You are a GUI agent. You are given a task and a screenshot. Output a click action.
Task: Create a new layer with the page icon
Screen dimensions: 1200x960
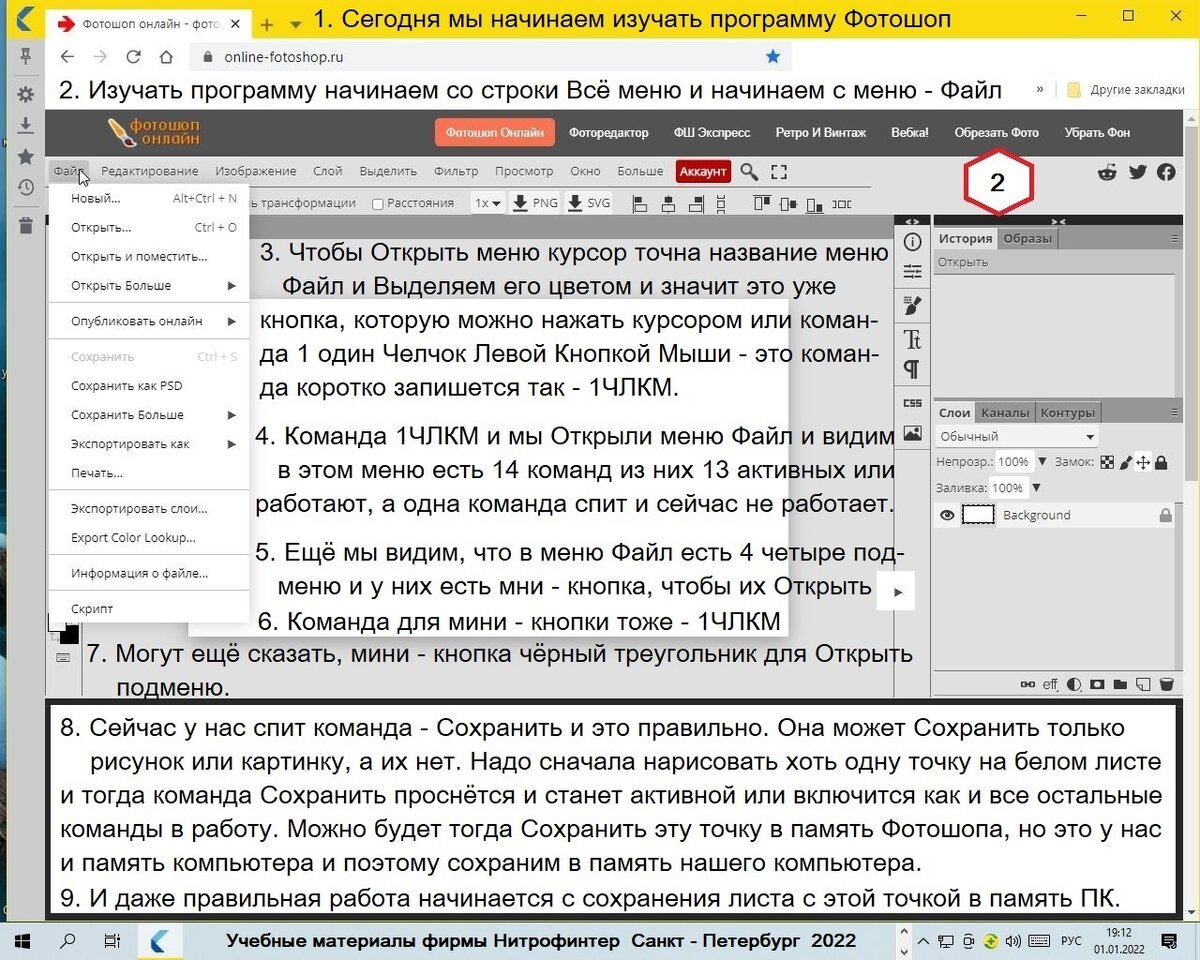pyautogui.click(x=1143, y=685)
